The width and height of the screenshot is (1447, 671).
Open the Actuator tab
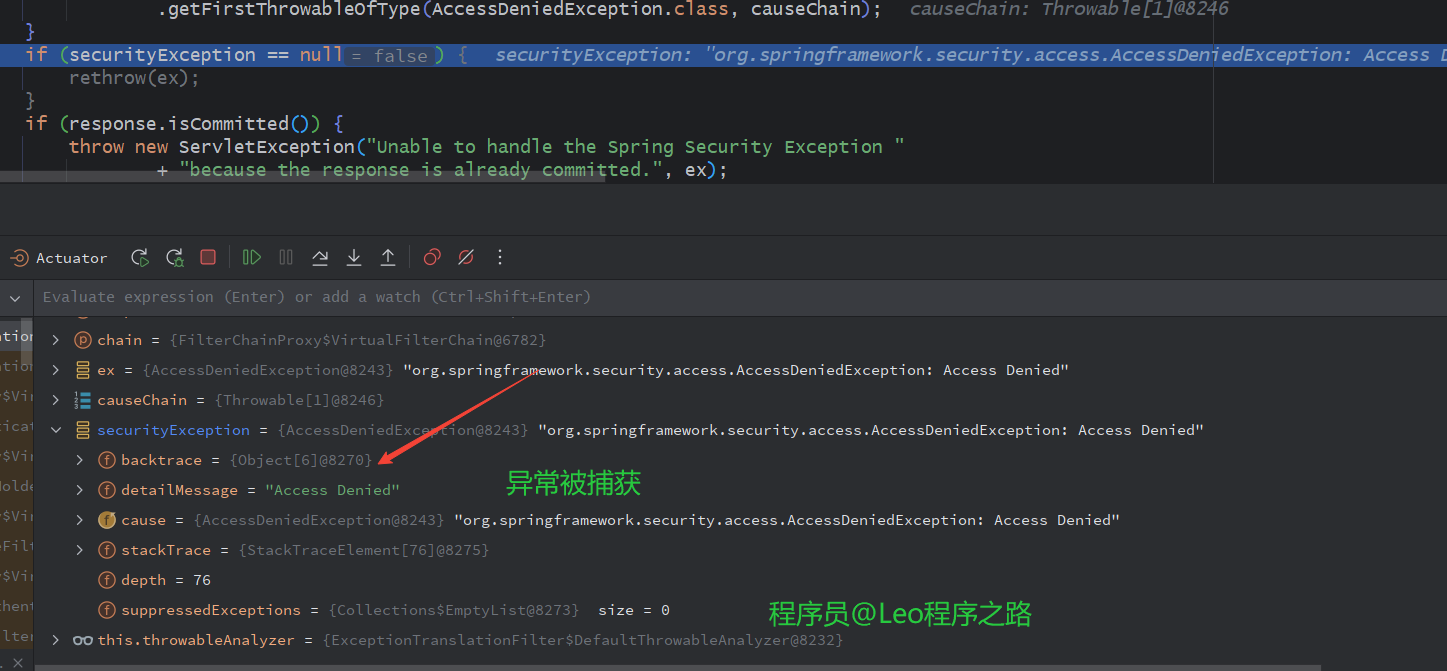[x=58, y=258]
